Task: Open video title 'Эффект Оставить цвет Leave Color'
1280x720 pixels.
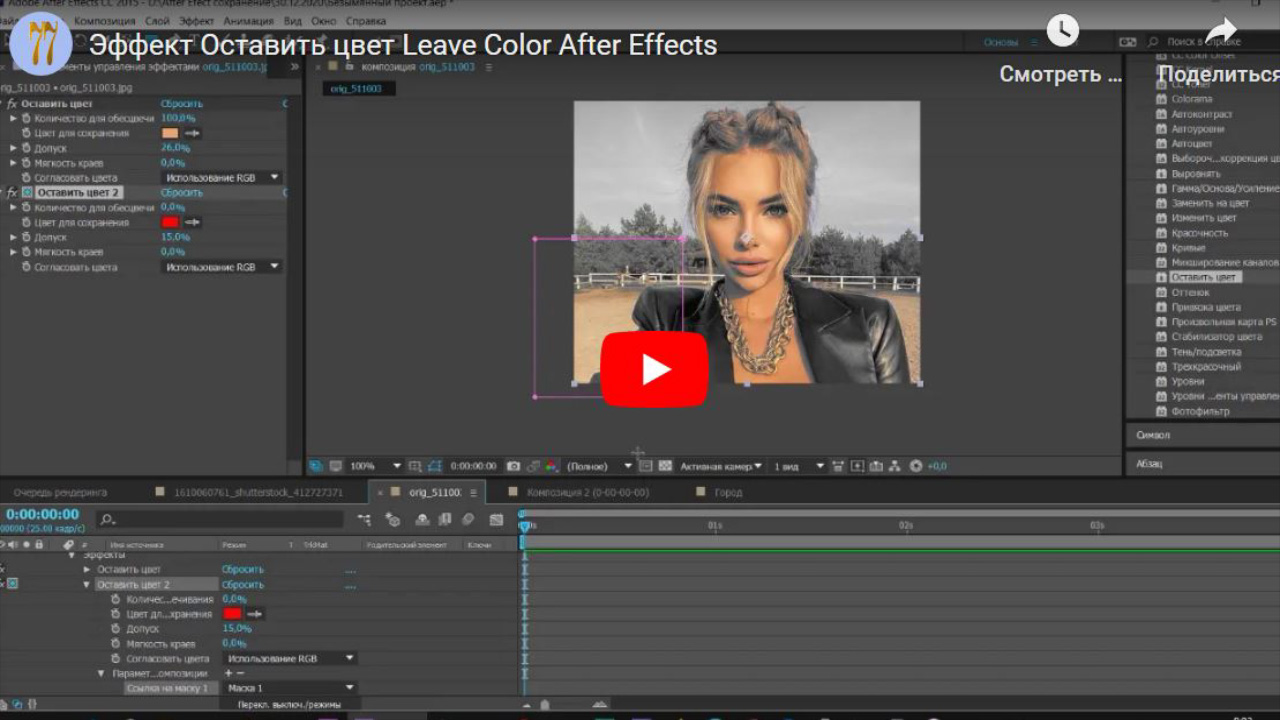Action: (x=403, y=45)
